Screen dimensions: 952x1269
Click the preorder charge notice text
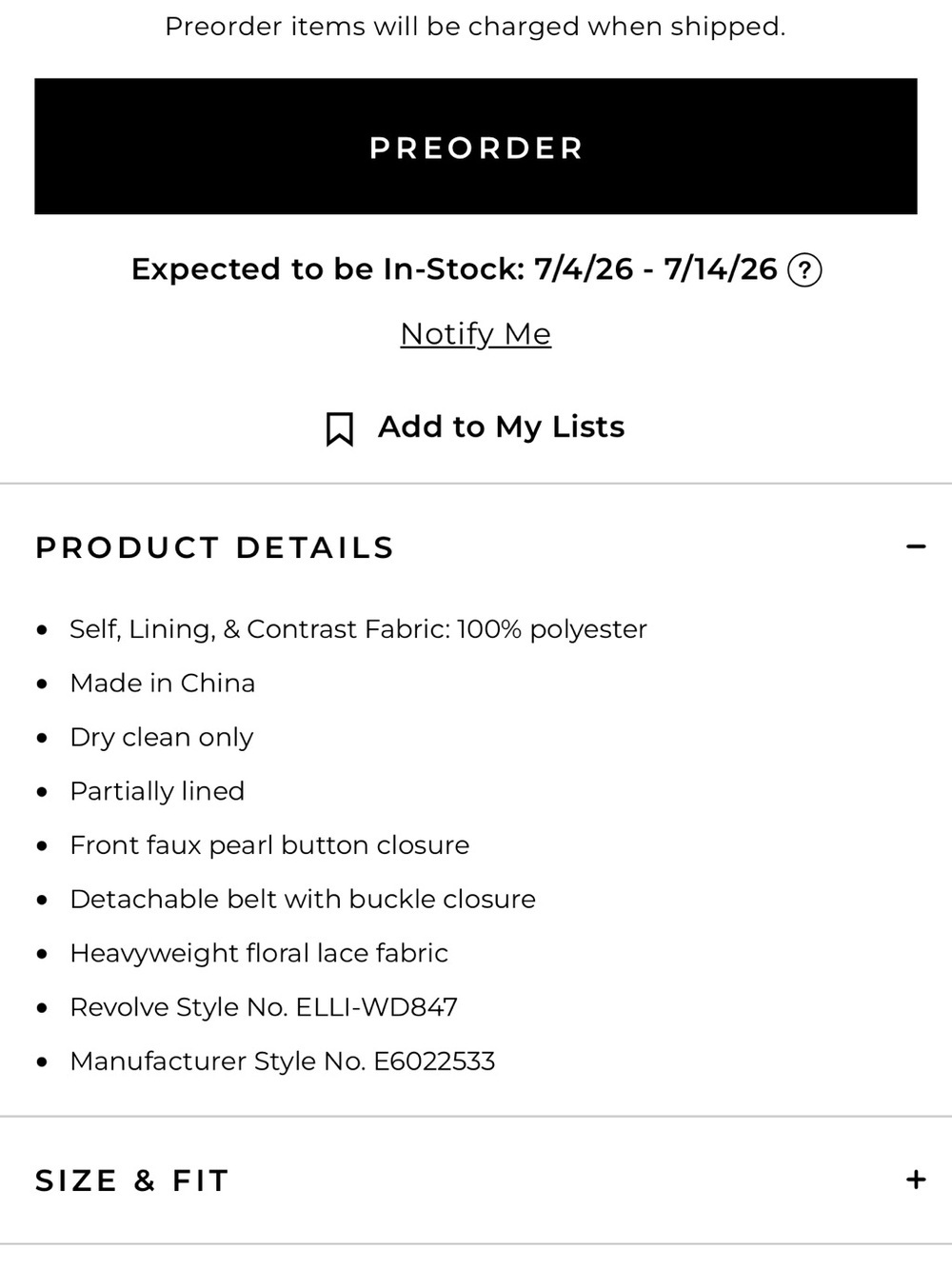point(475,27)
